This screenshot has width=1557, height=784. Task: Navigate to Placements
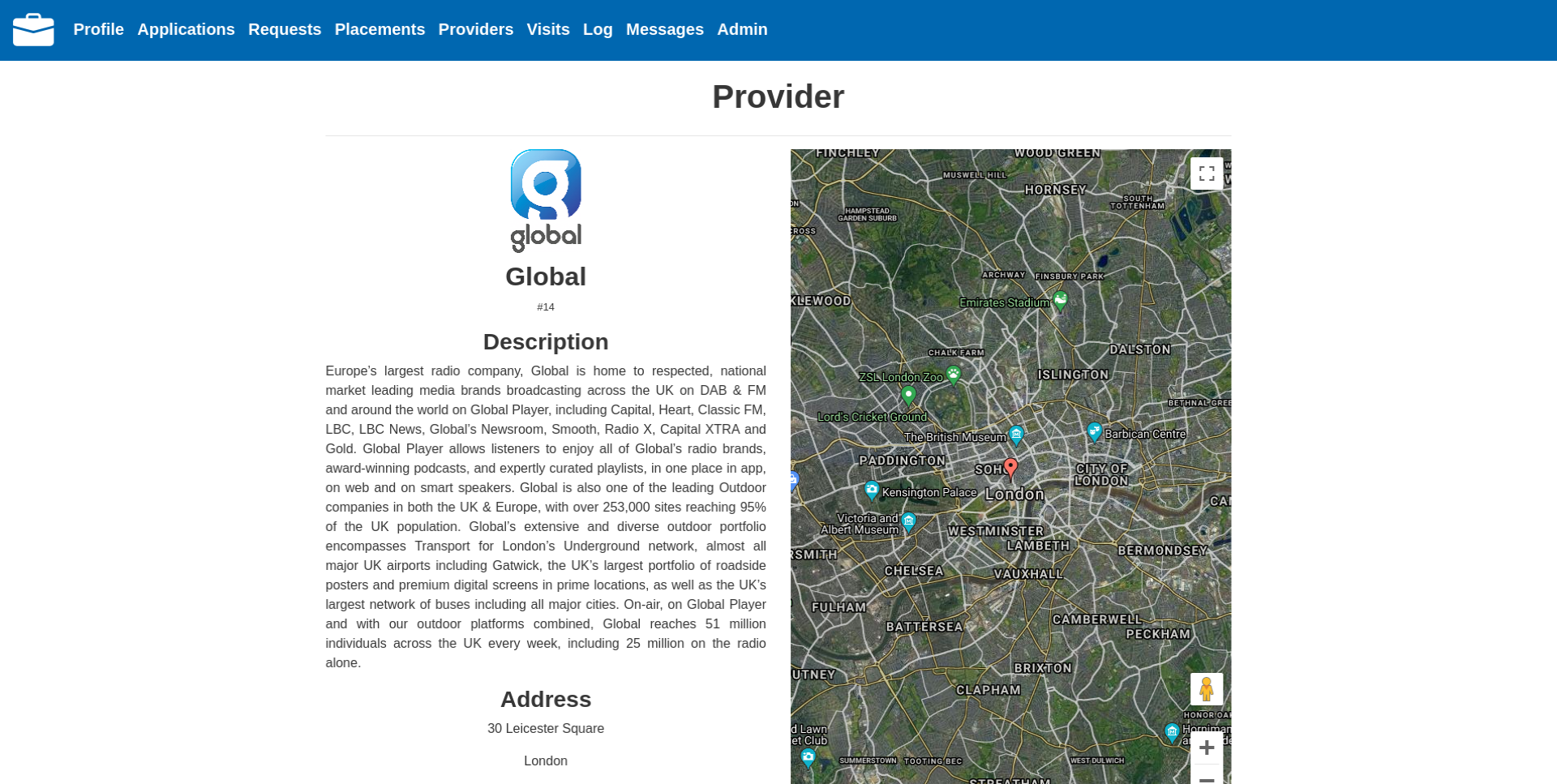coord(380,29)
